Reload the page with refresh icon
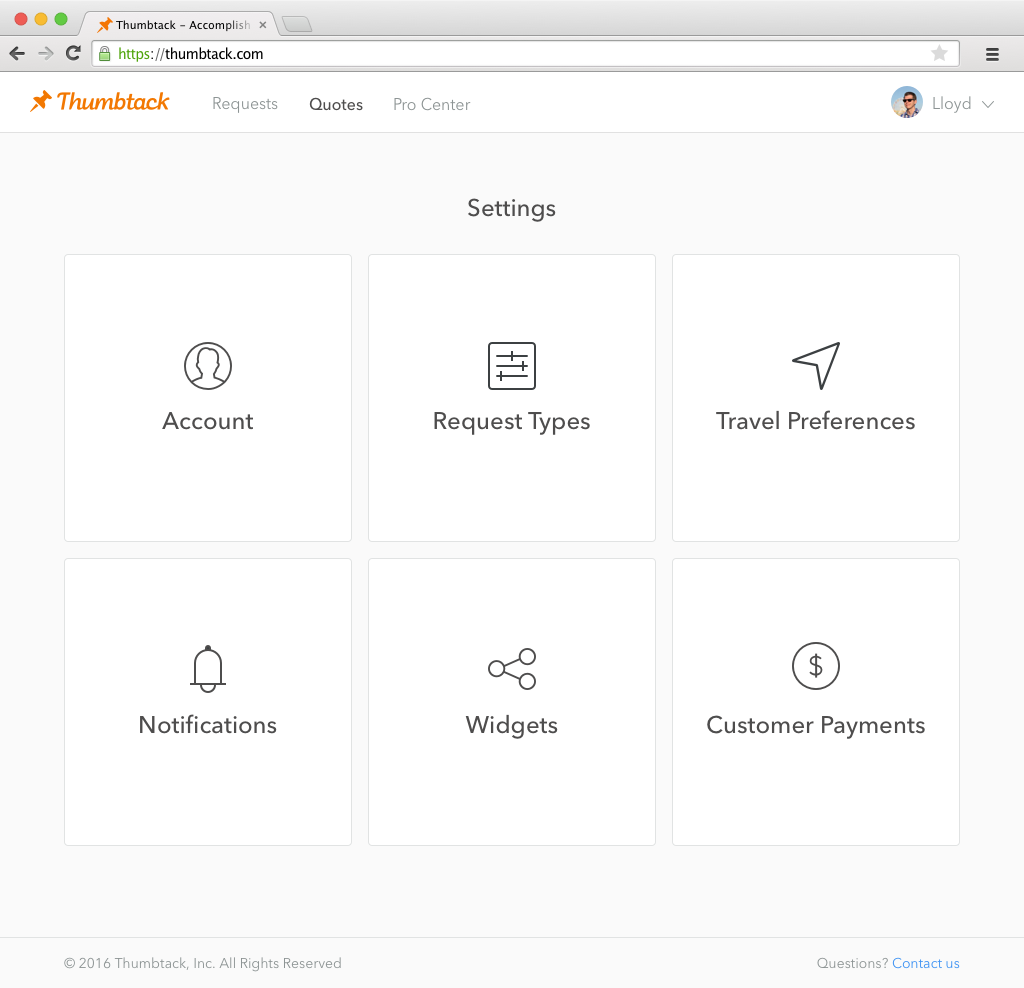The image size is (1024, 988). coord(73,53)
